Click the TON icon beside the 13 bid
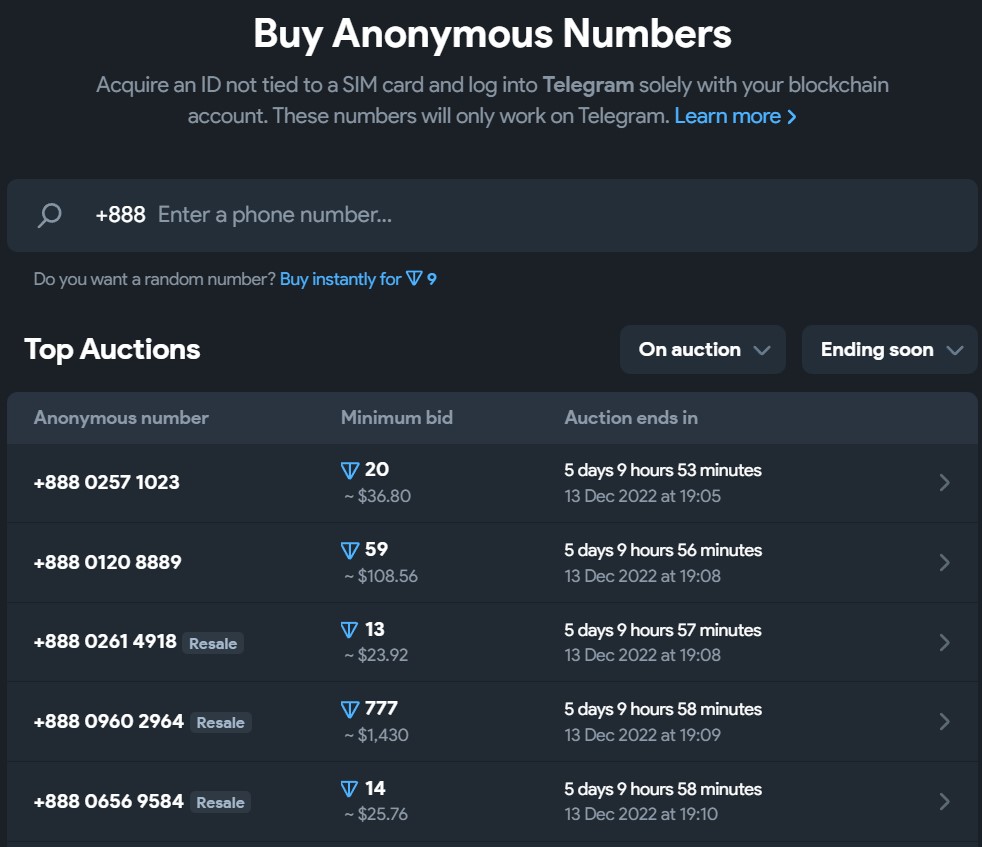This screenshot has width=982, height=847. [349, 629]
